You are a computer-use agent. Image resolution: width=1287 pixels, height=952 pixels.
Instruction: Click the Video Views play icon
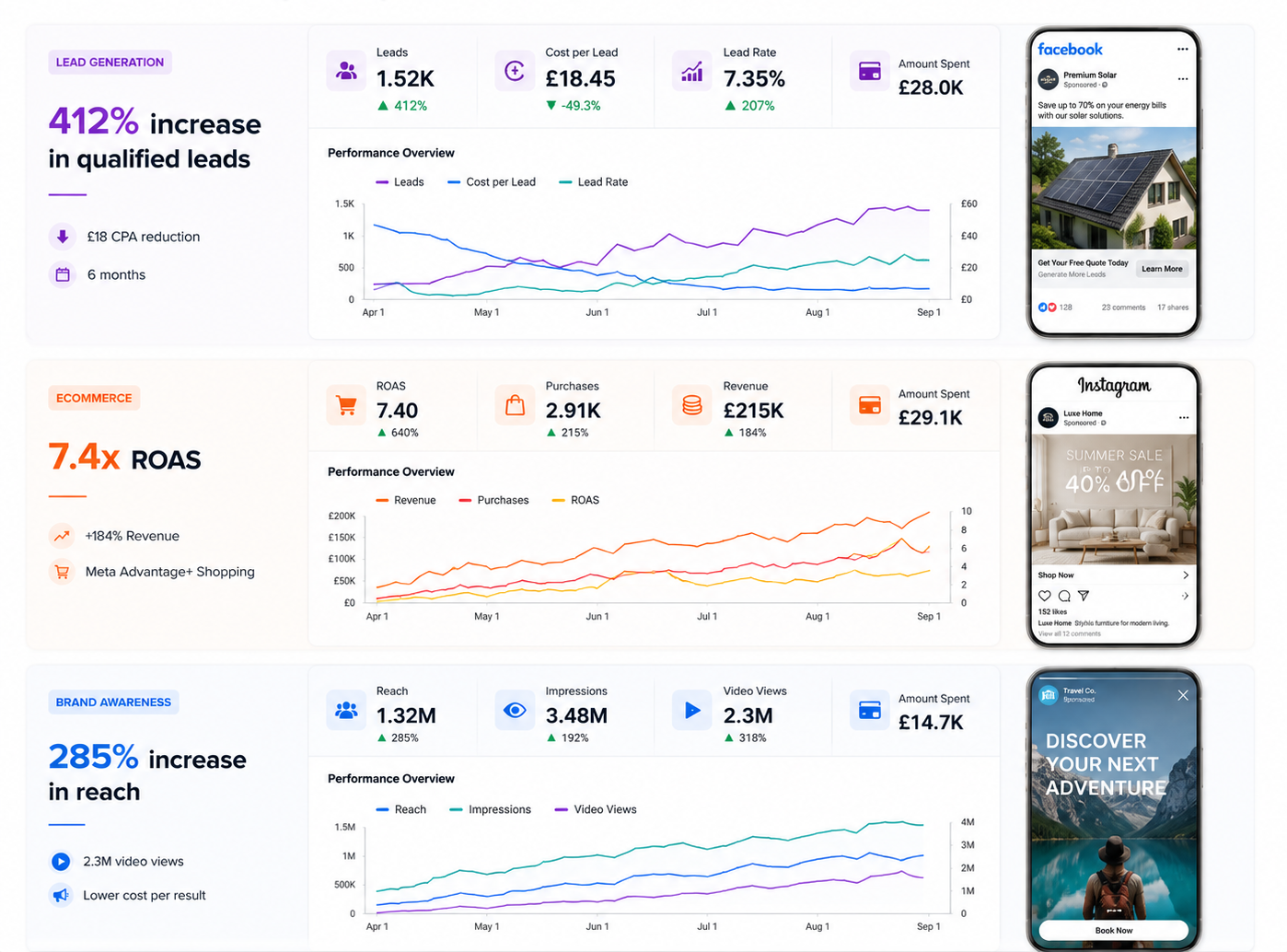[x=692, y=710]
